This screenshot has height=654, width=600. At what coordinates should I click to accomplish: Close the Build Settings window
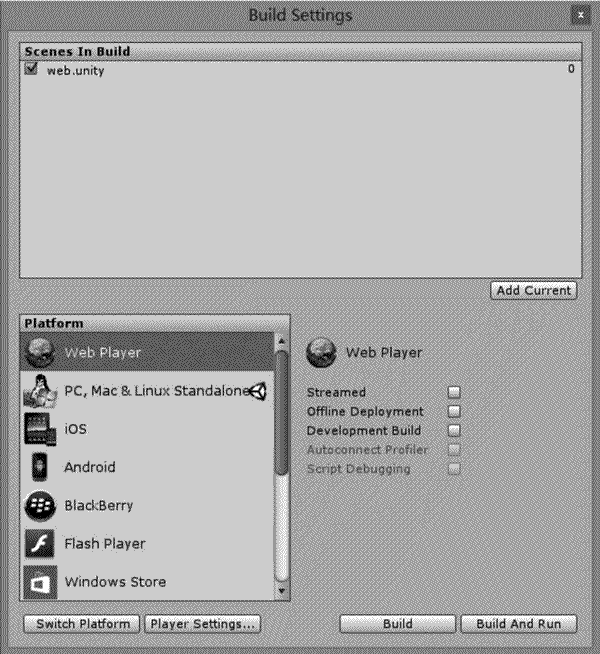580,15
